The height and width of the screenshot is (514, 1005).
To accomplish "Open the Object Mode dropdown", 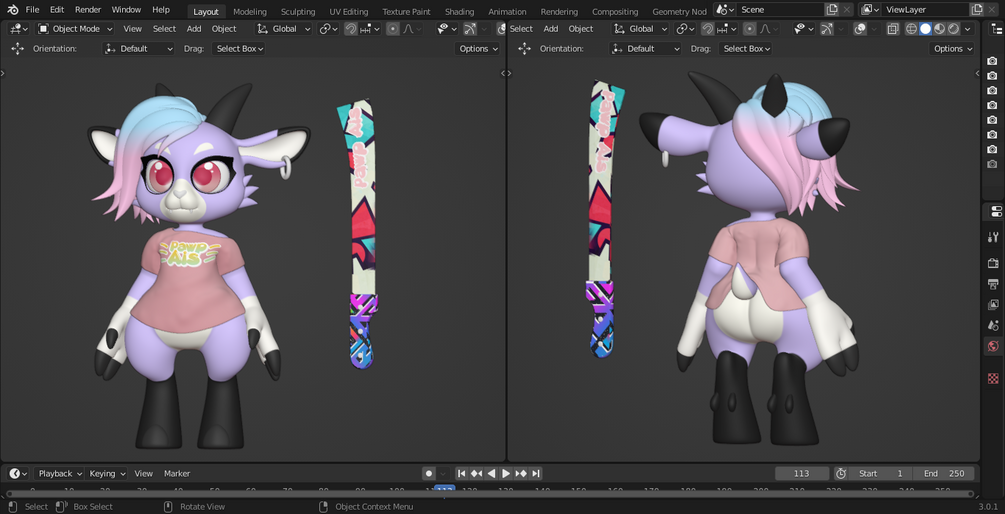I will (75, 29).
